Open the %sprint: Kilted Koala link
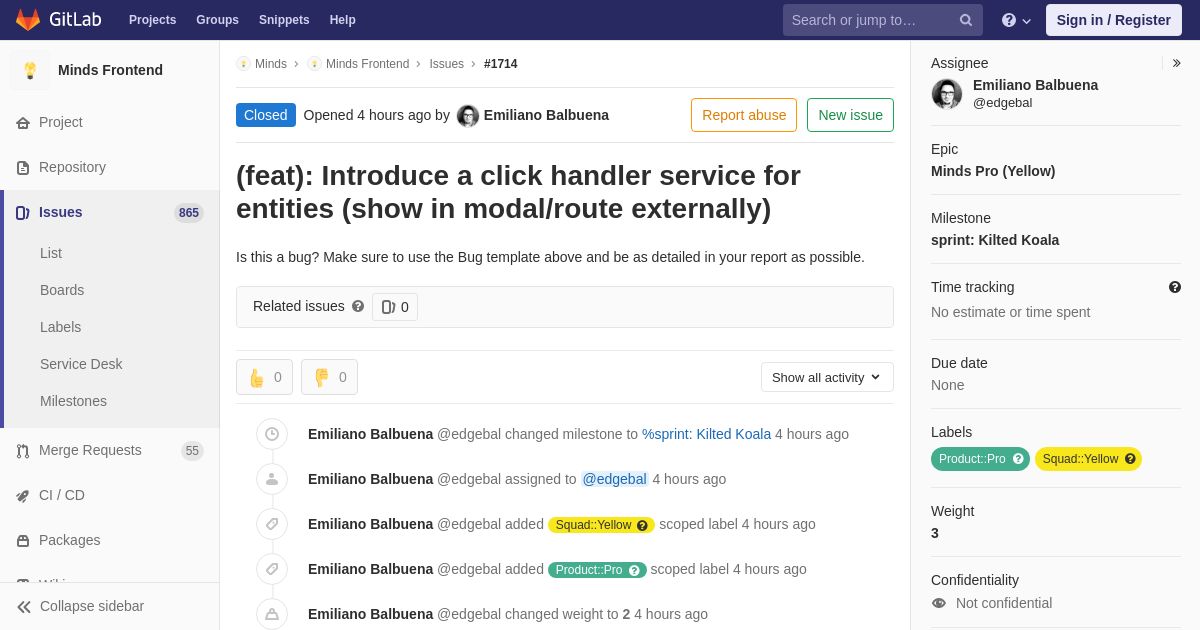This screenshot has width=1200, height=630. (x=706, y=434)
